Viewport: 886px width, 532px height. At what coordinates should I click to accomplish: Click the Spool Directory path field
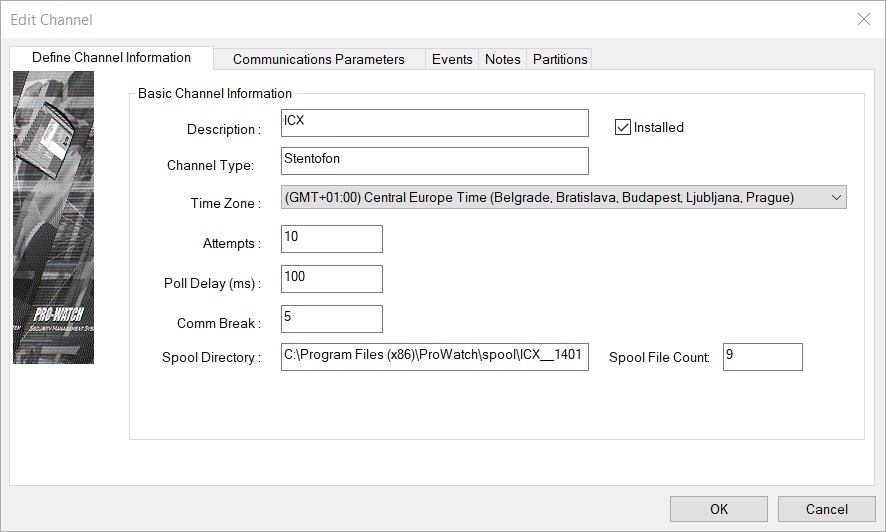pyautogui.click(x=435, y=357)
